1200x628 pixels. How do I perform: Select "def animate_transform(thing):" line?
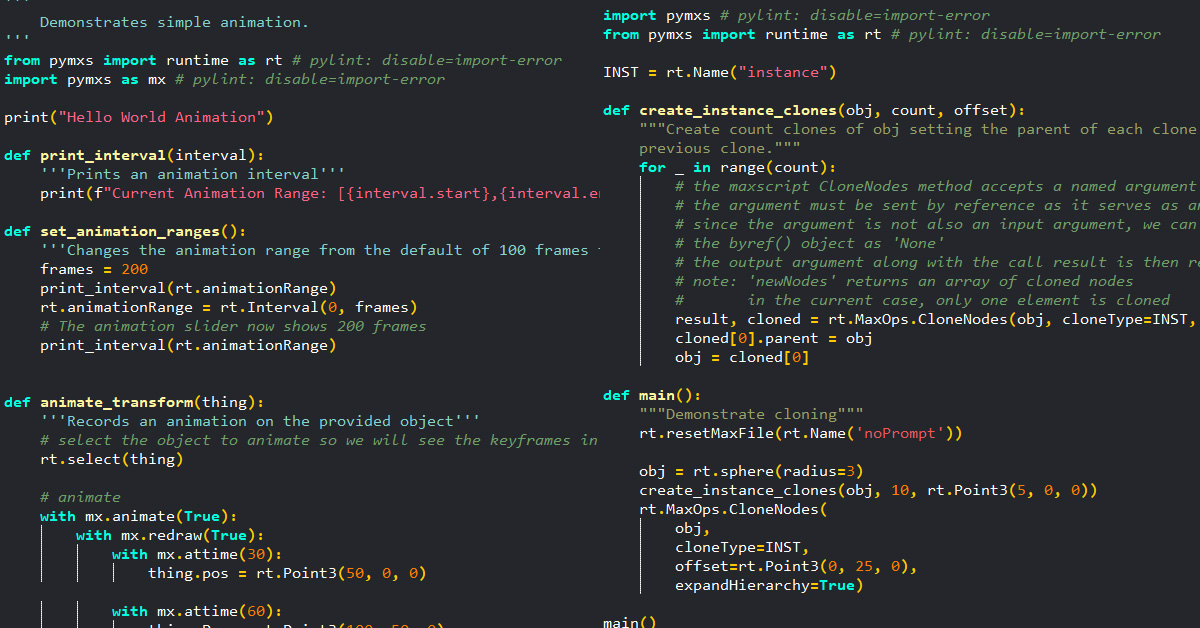pyautogui.click(x=134, y=402)
